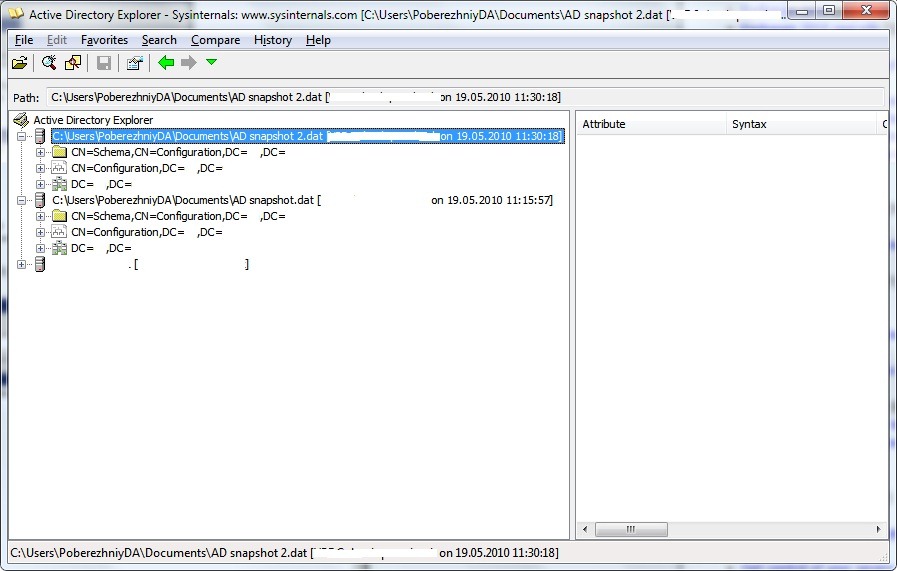Screen dimensions: 897x571
Task: Click the status bar snapshot path text
Action: [284, 553]
